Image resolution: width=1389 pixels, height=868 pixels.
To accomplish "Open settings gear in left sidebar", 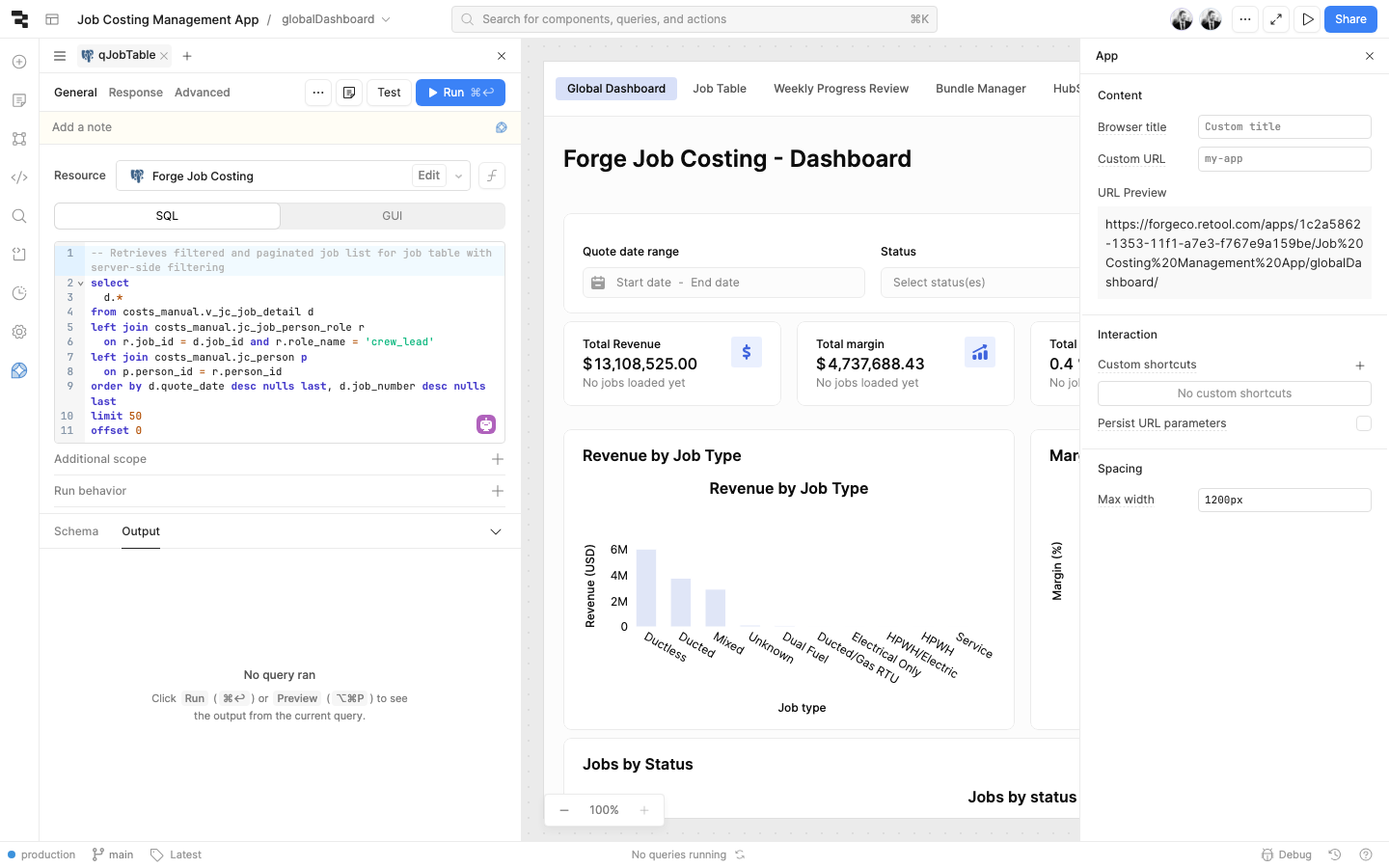I will coord(19,332).
